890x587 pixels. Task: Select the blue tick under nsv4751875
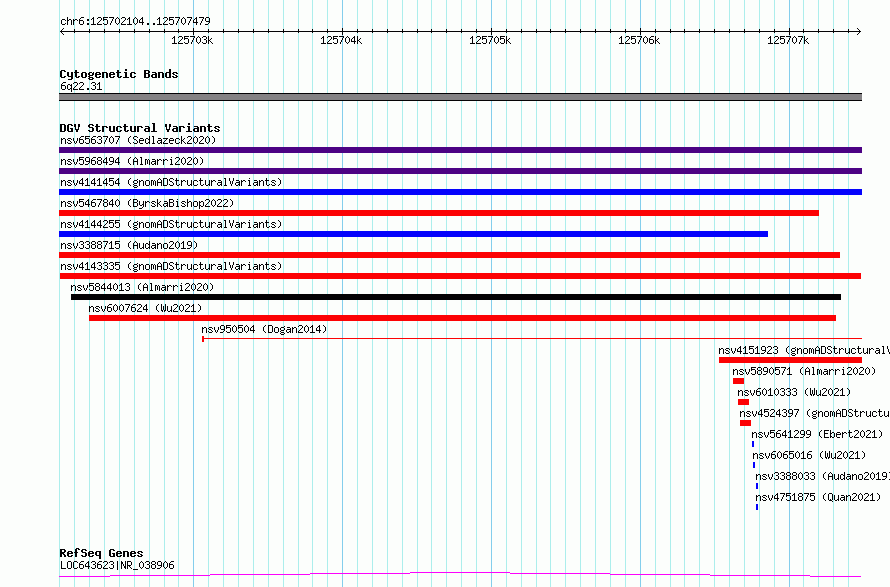(x=757, y=507)
